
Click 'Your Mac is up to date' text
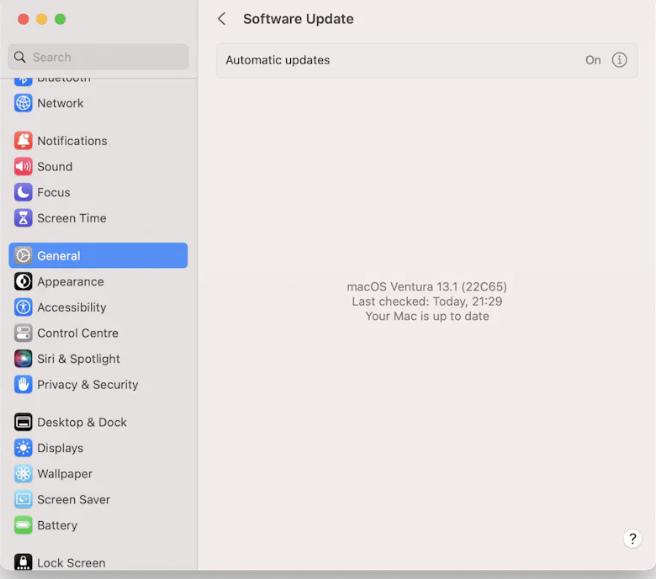pos(427,316)
